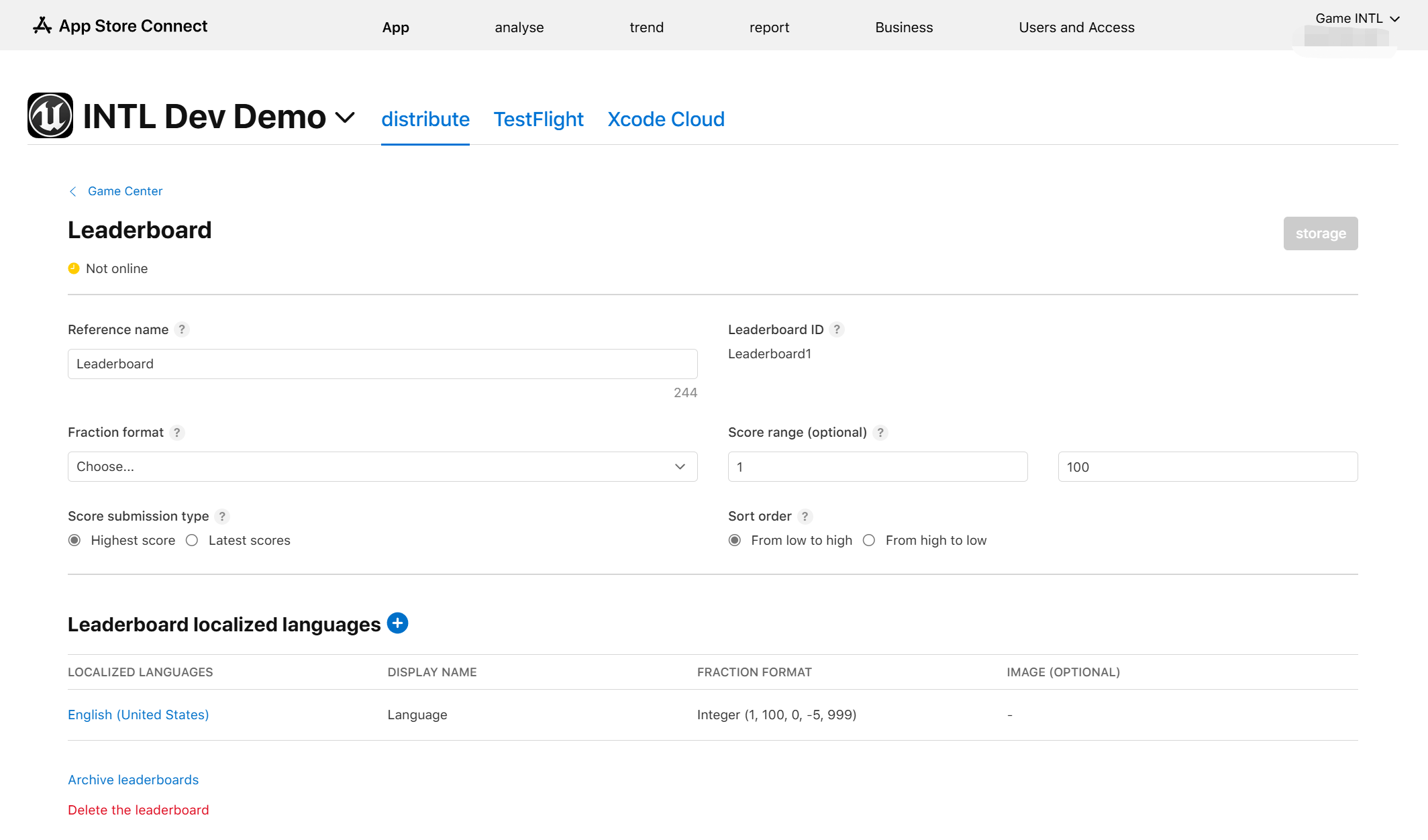Click the storage button
This screenshot has height=840, width=1428.
click(1321, 233)
